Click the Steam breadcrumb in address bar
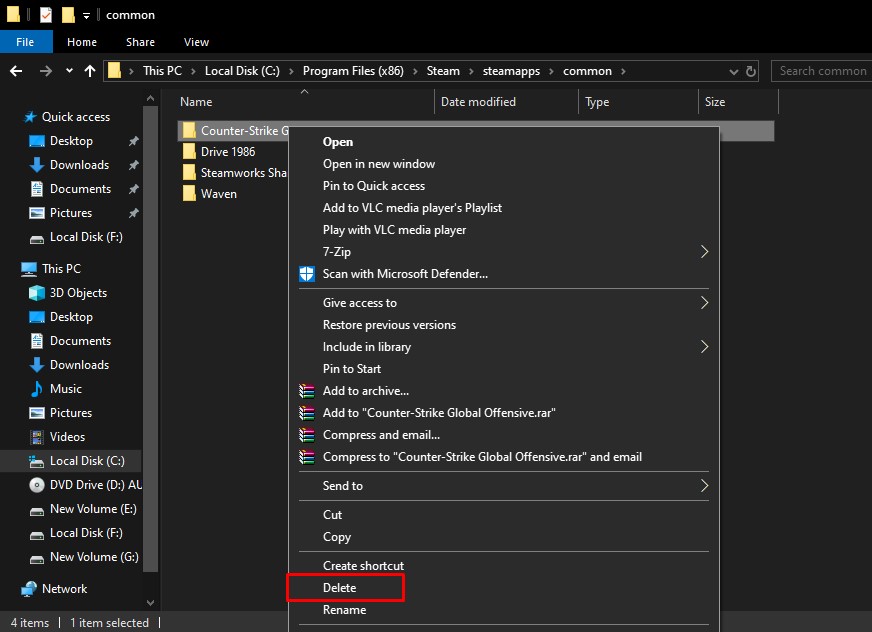This screenshot has height=632, width=872. [x=444, y=71]
